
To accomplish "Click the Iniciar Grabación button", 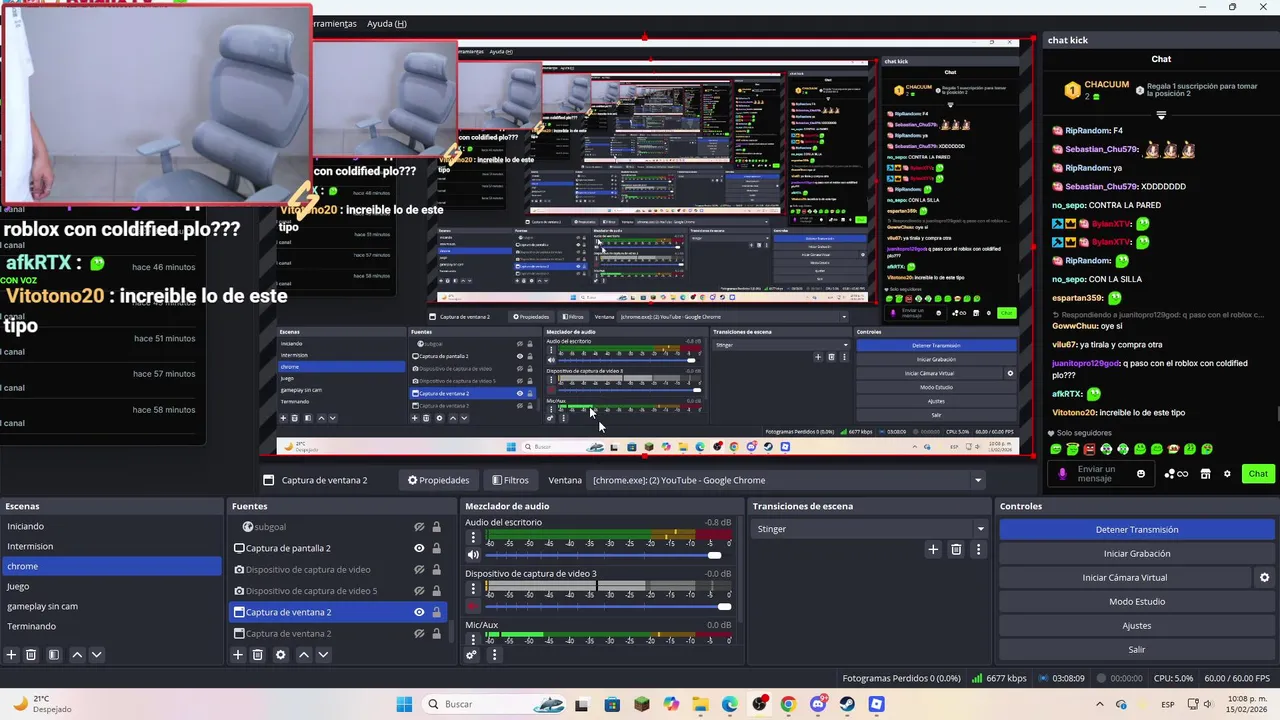I will coord(1137,553).
